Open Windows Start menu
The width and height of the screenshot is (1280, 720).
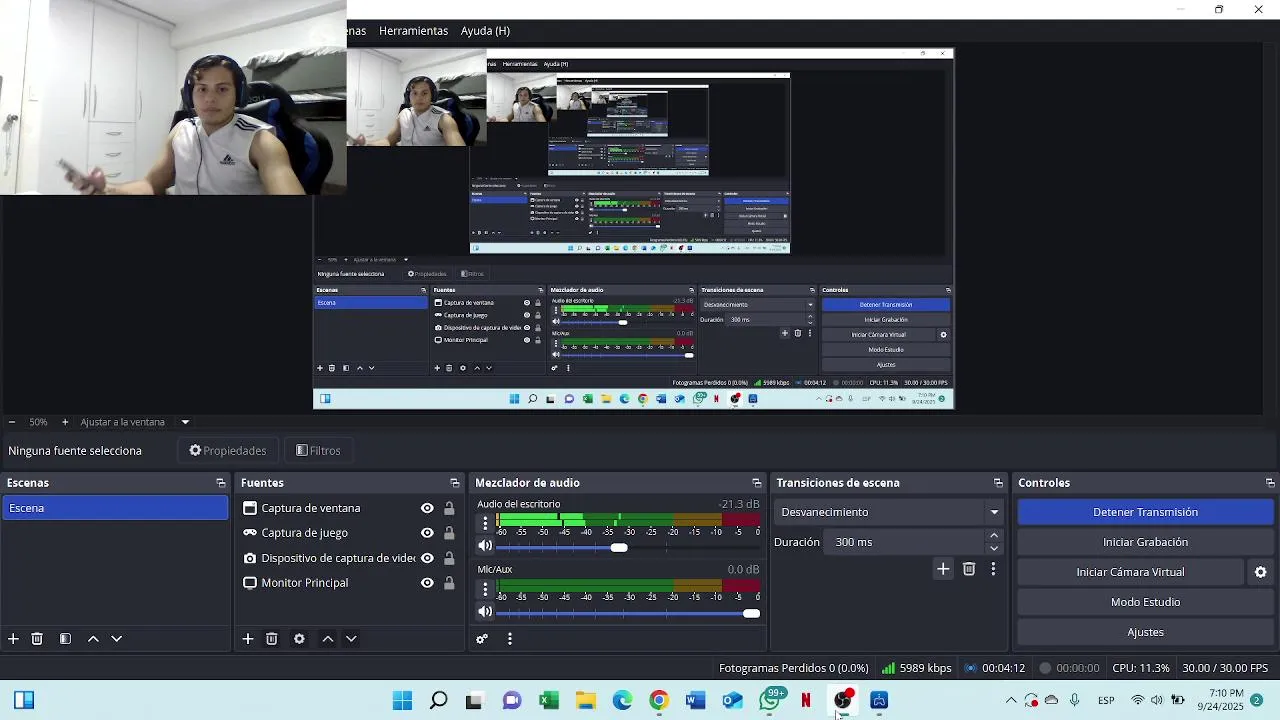coord(402,700)
